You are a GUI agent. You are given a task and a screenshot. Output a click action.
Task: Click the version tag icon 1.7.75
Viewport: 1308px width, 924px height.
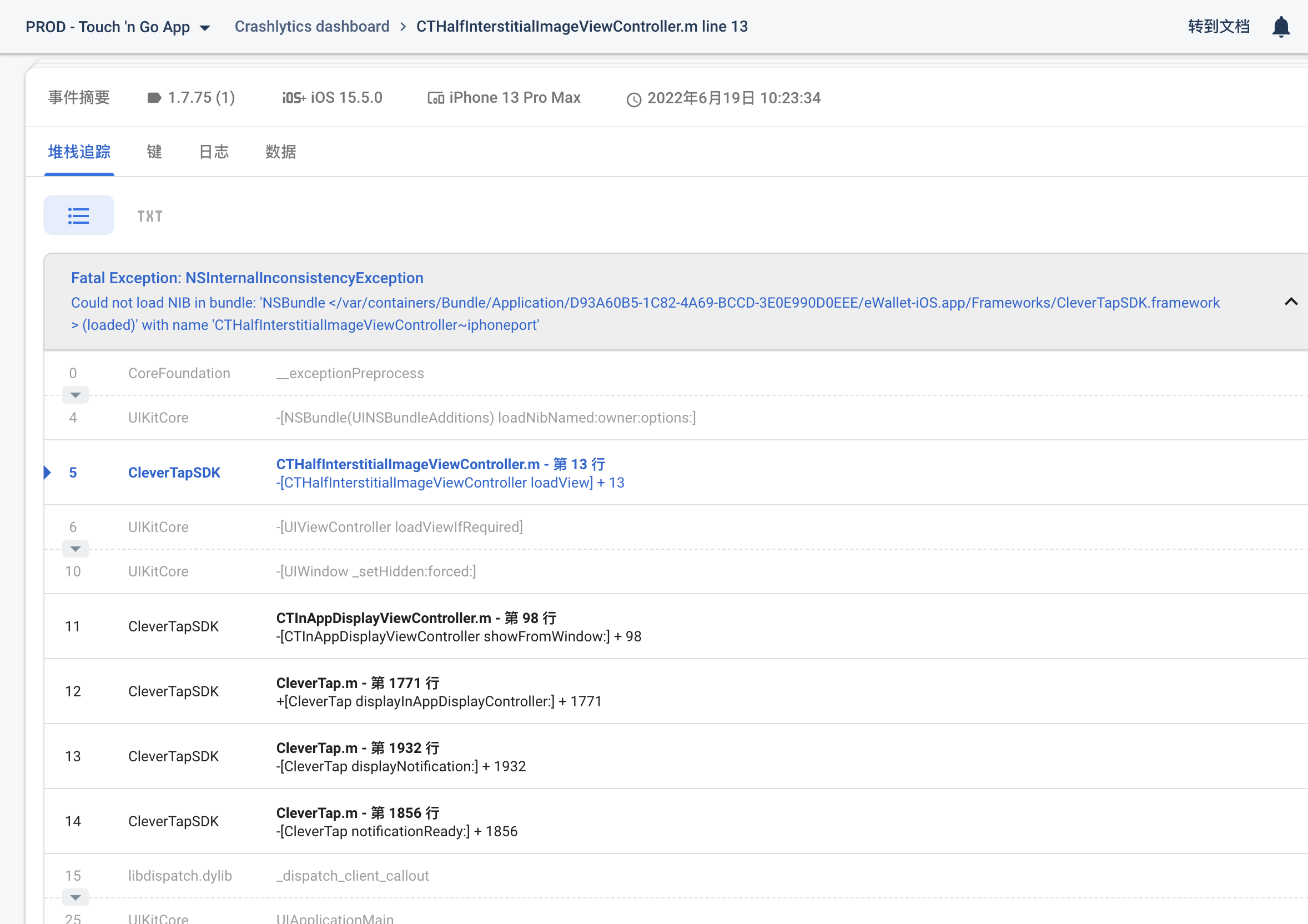154,98
